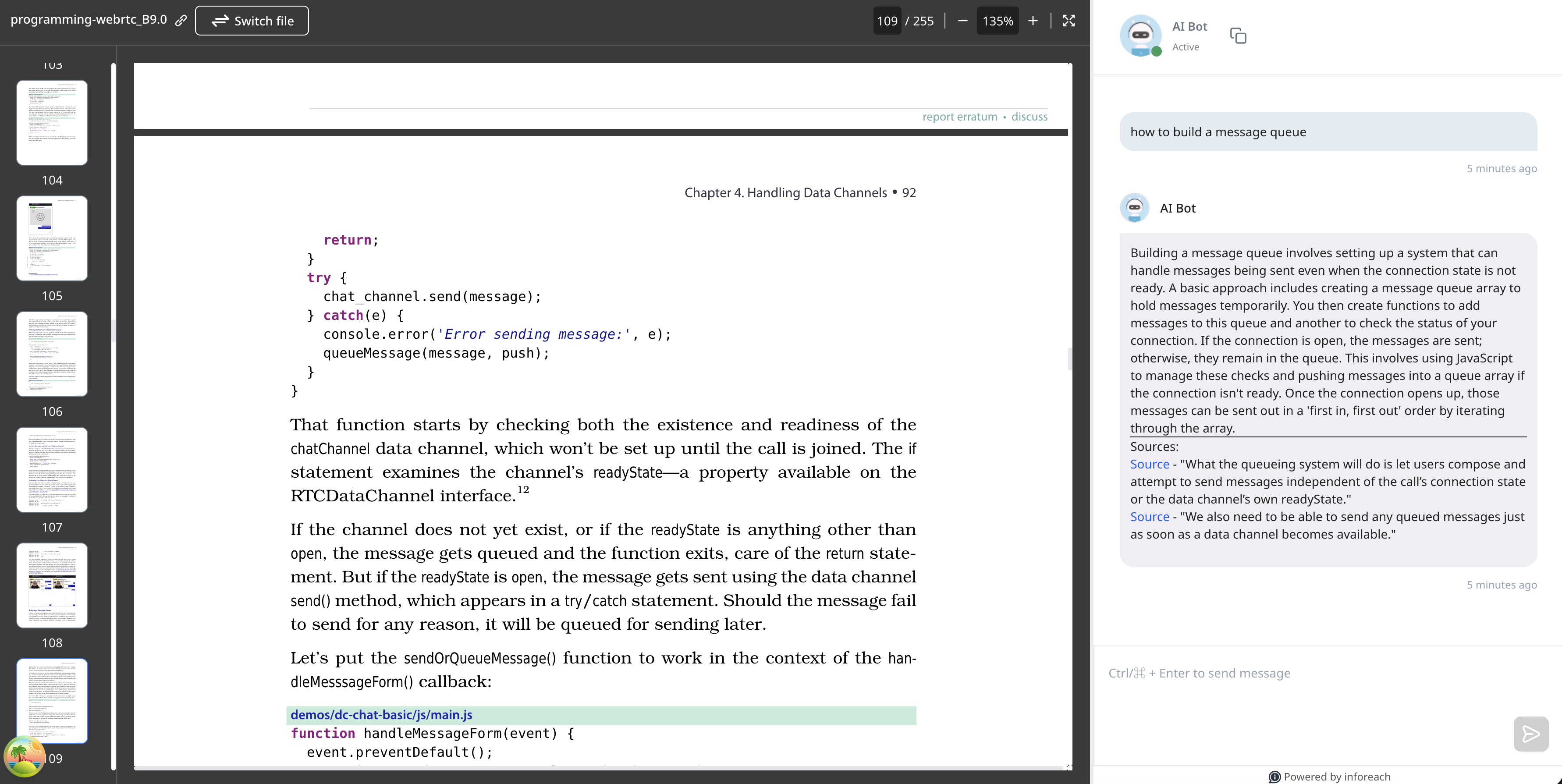
Task: Click the 'Active' status text
Action: click(x=1186, y=47)
